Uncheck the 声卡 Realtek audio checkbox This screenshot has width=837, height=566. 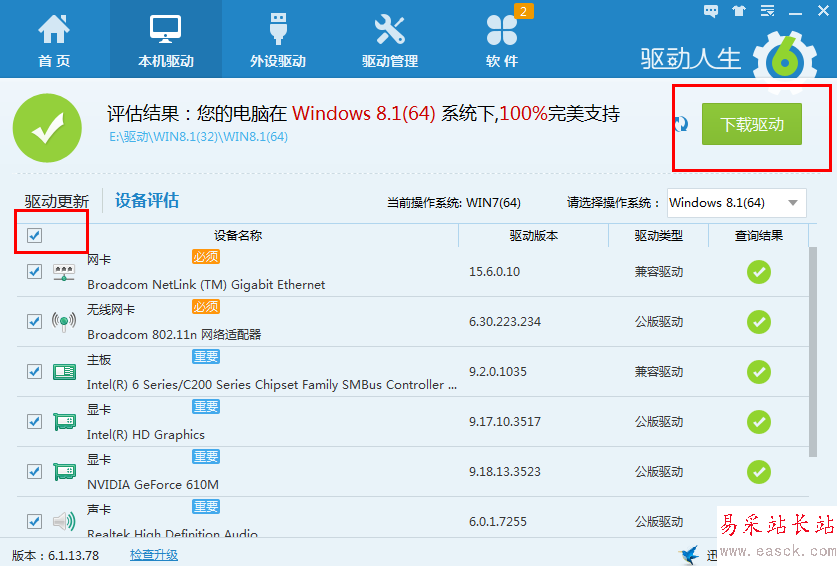(35, 521)
